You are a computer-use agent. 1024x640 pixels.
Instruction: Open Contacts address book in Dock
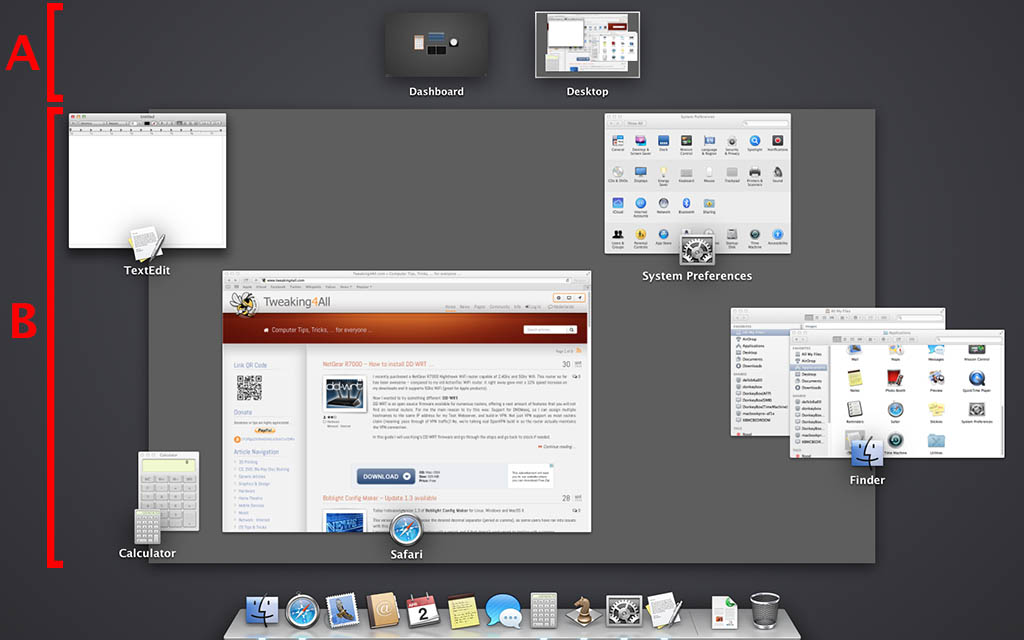click(383, 611)
